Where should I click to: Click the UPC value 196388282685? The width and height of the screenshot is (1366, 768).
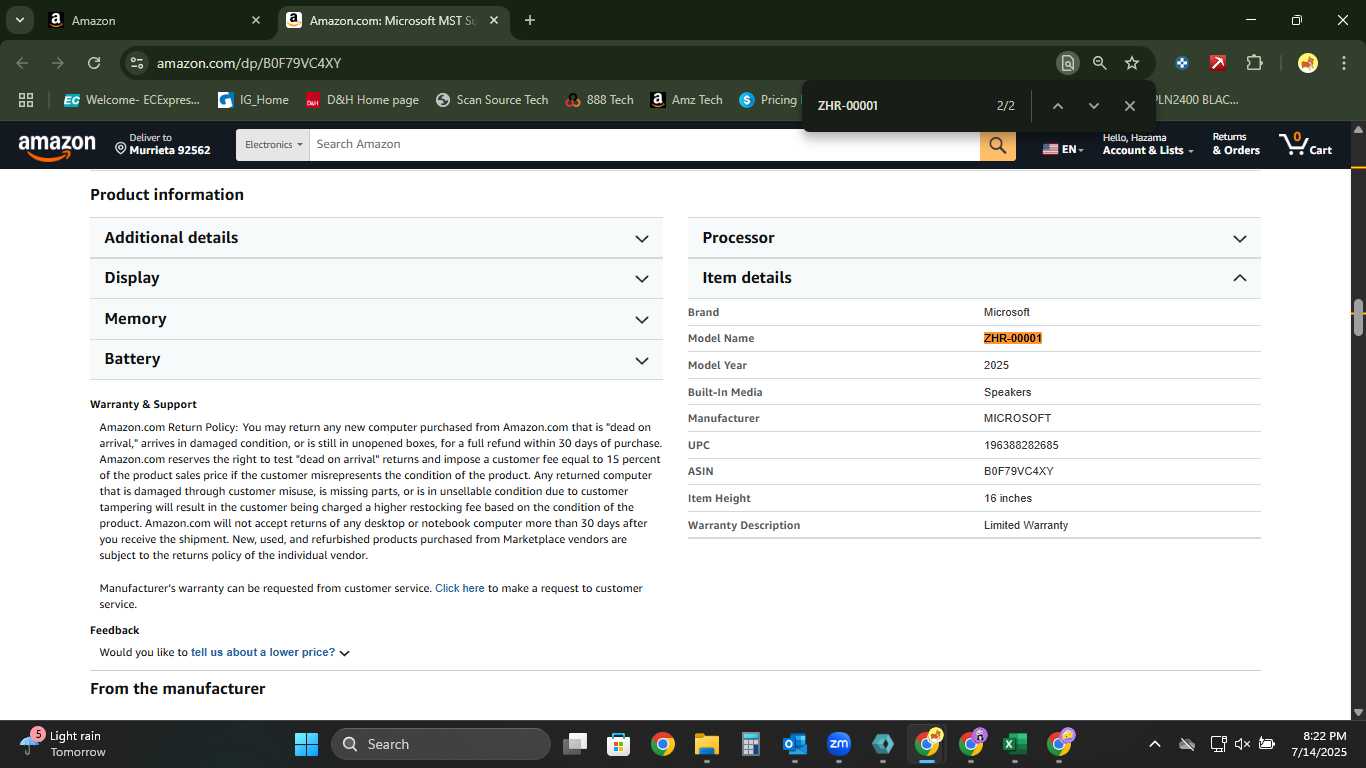(1021, 445)
